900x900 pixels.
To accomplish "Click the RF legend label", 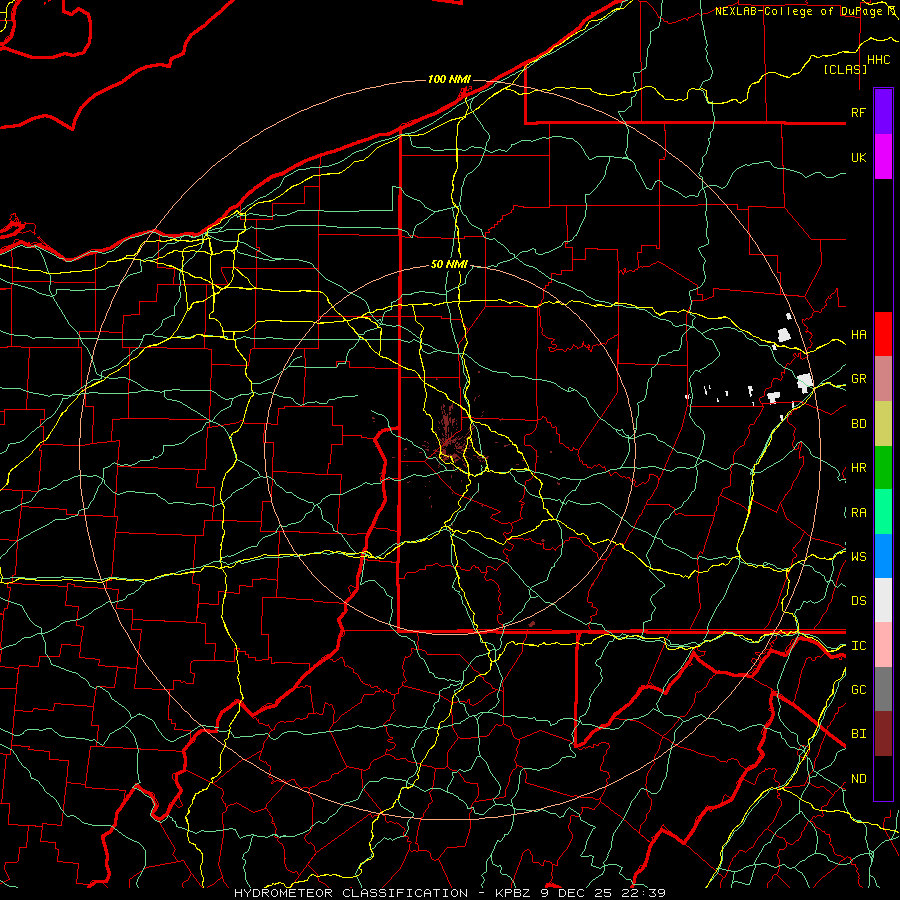I will [x=858, y=112].
